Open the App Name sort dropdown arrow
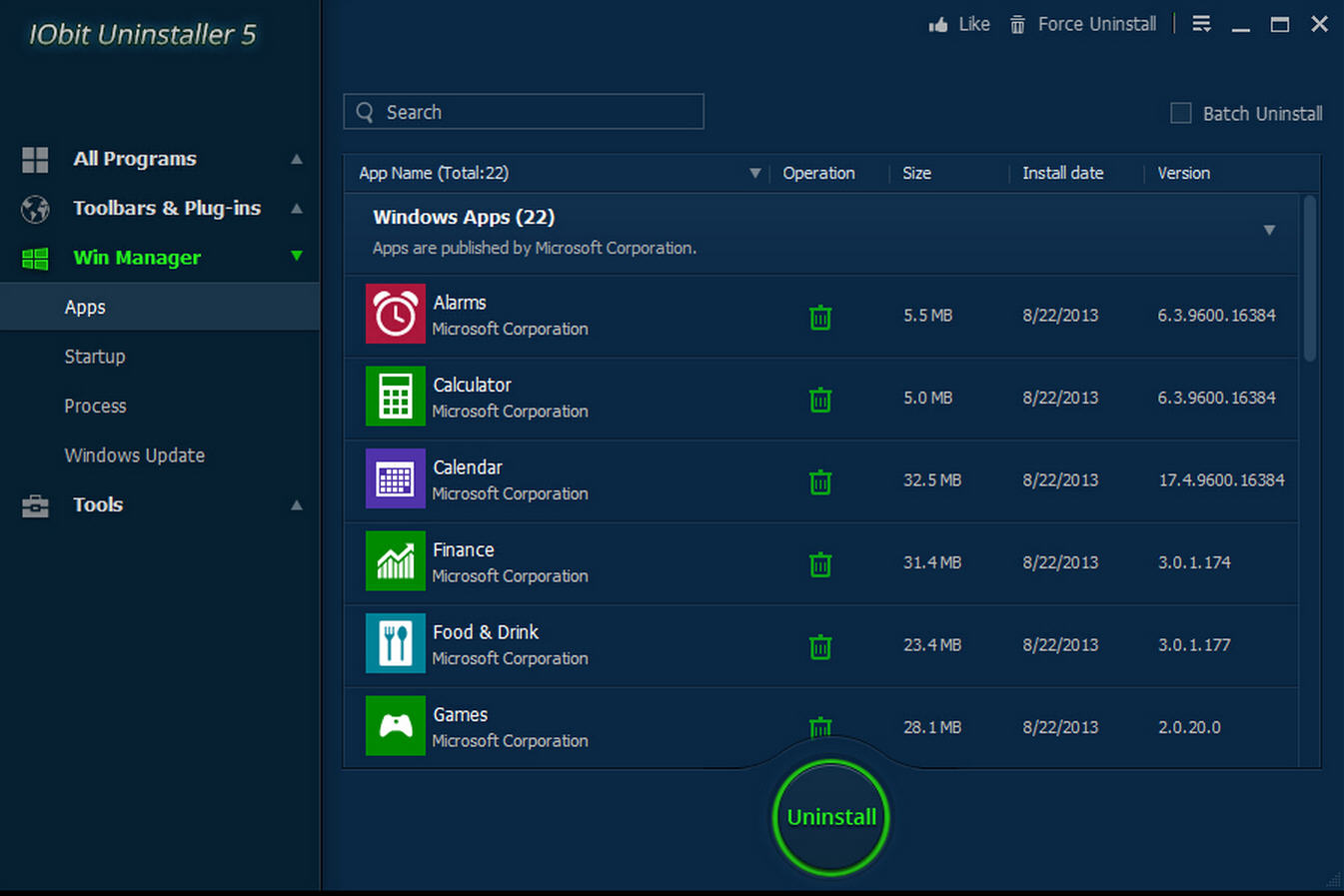 pos(755,174)
